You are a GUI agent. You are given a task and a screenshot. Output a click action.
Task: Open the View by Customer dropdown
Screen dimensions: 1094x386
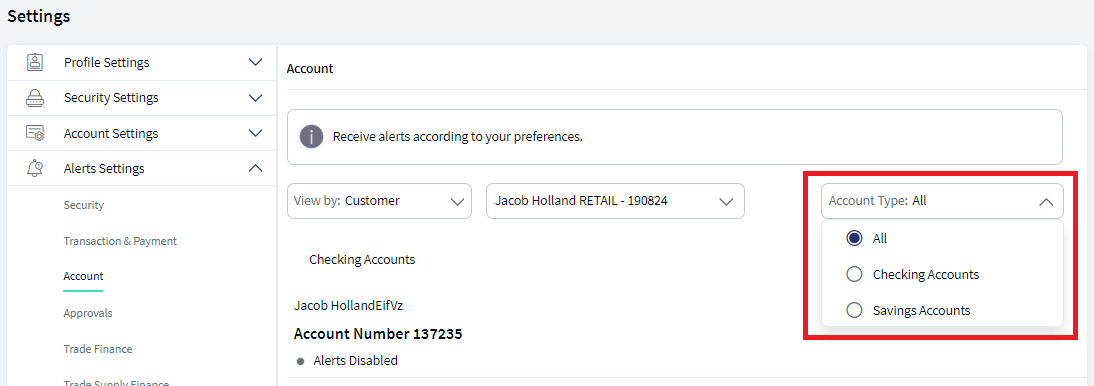tap(379, 201)
